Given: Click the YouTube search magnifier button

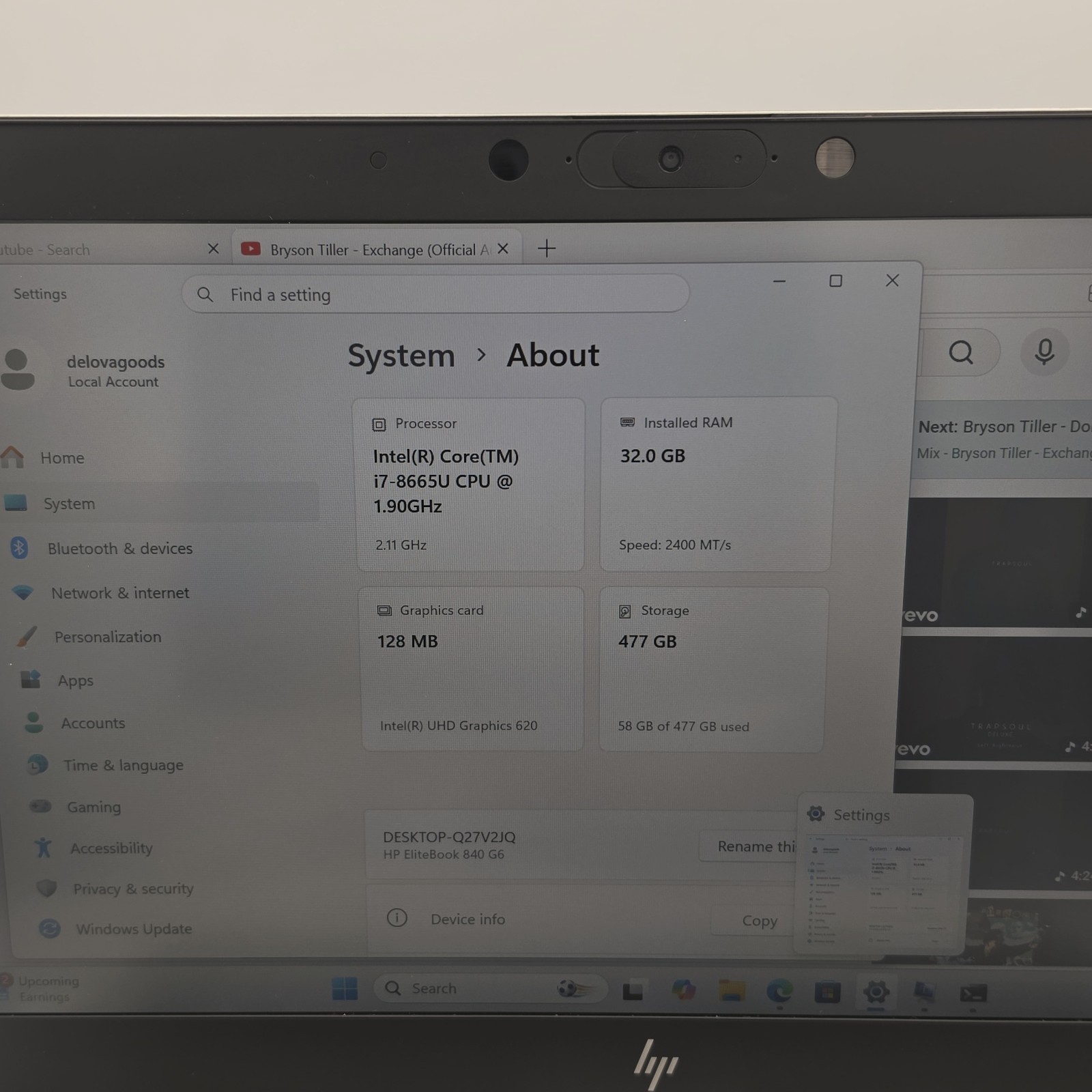Looking at the screenshot, I should pos(961,353).
